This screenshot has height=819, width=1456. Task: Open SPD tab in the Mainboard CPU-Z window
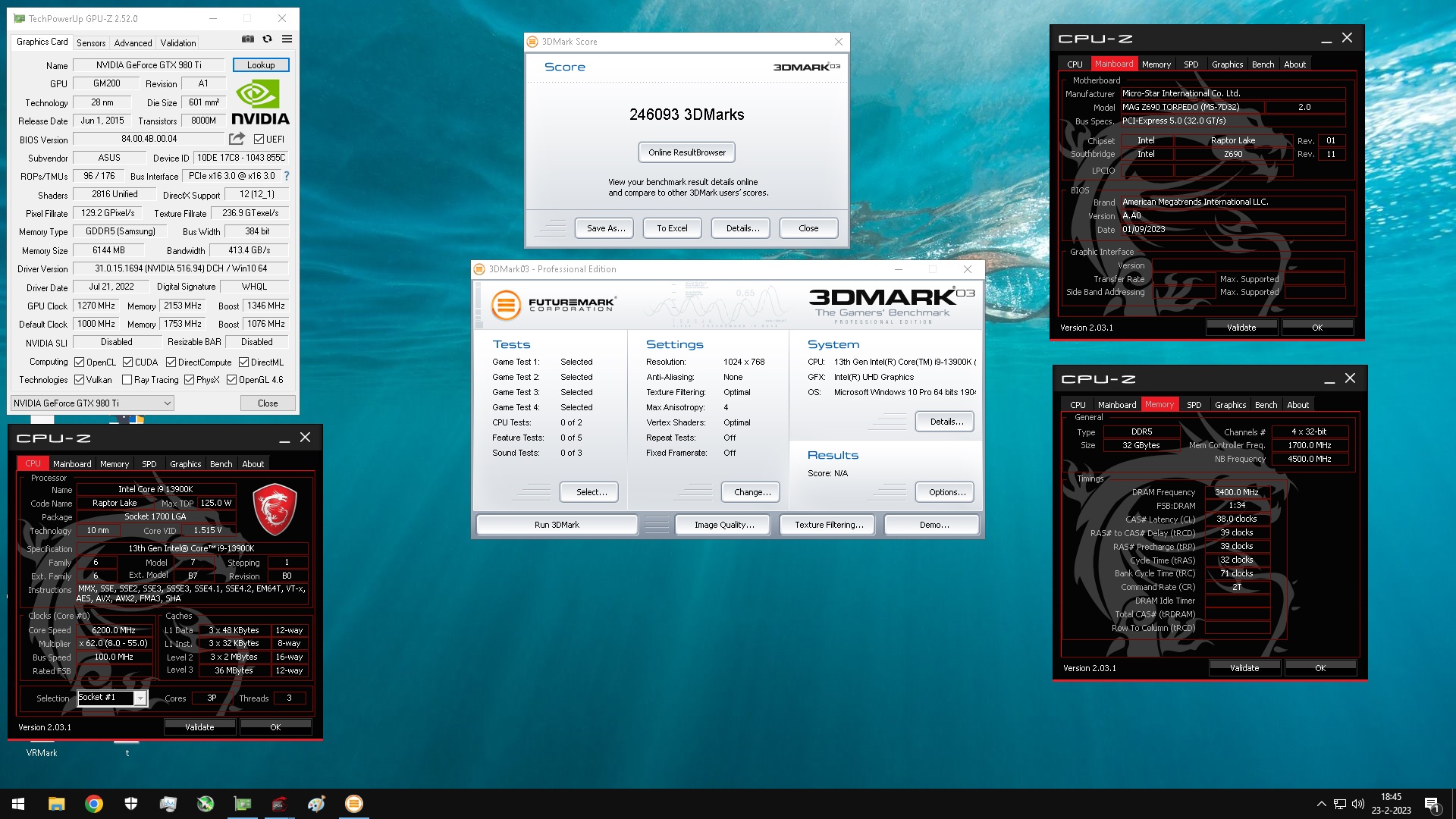coord(1191,64)
